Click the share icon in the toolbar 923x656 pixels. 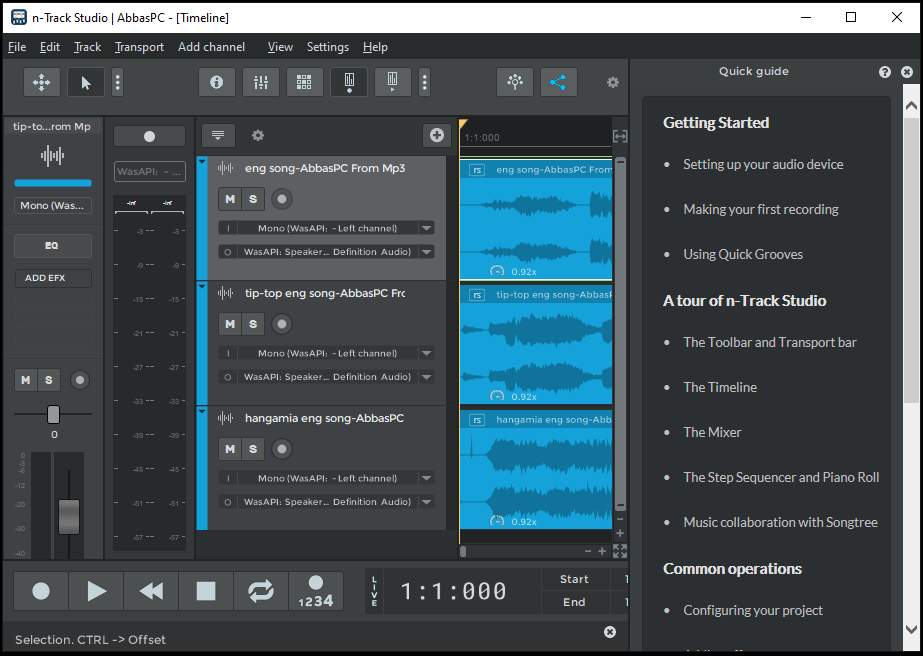click(x=558, y=82)
